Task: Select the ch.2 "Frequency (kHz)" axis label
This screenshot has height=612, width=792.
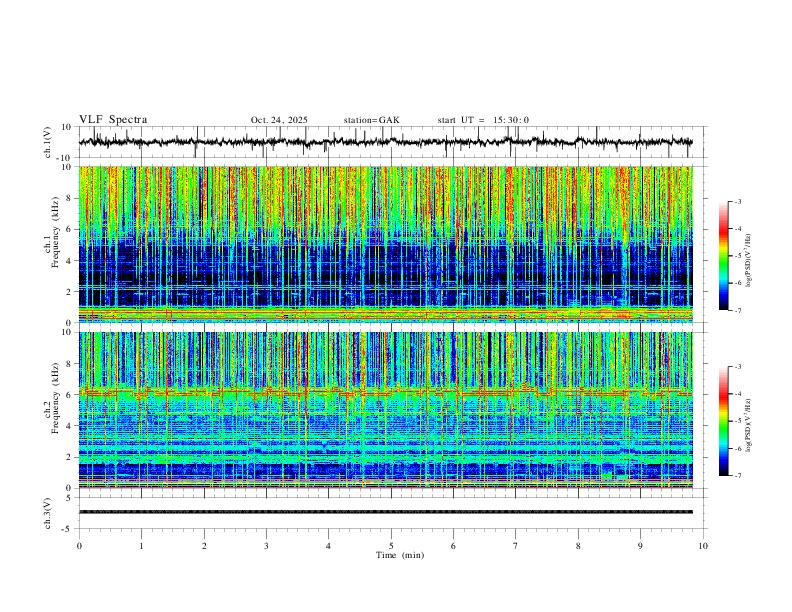Action: [55, 398]
